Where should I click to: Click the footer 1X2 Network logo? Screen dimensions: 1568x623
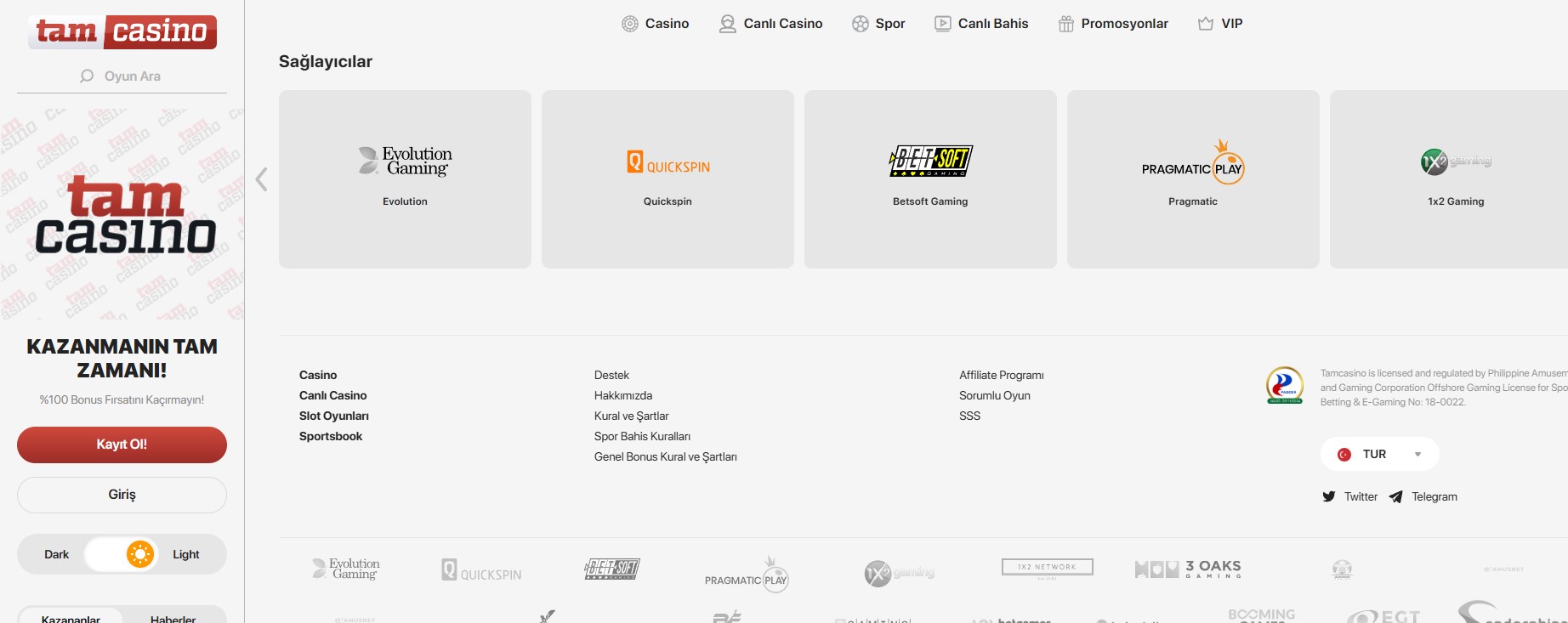tap(1048, 568)
